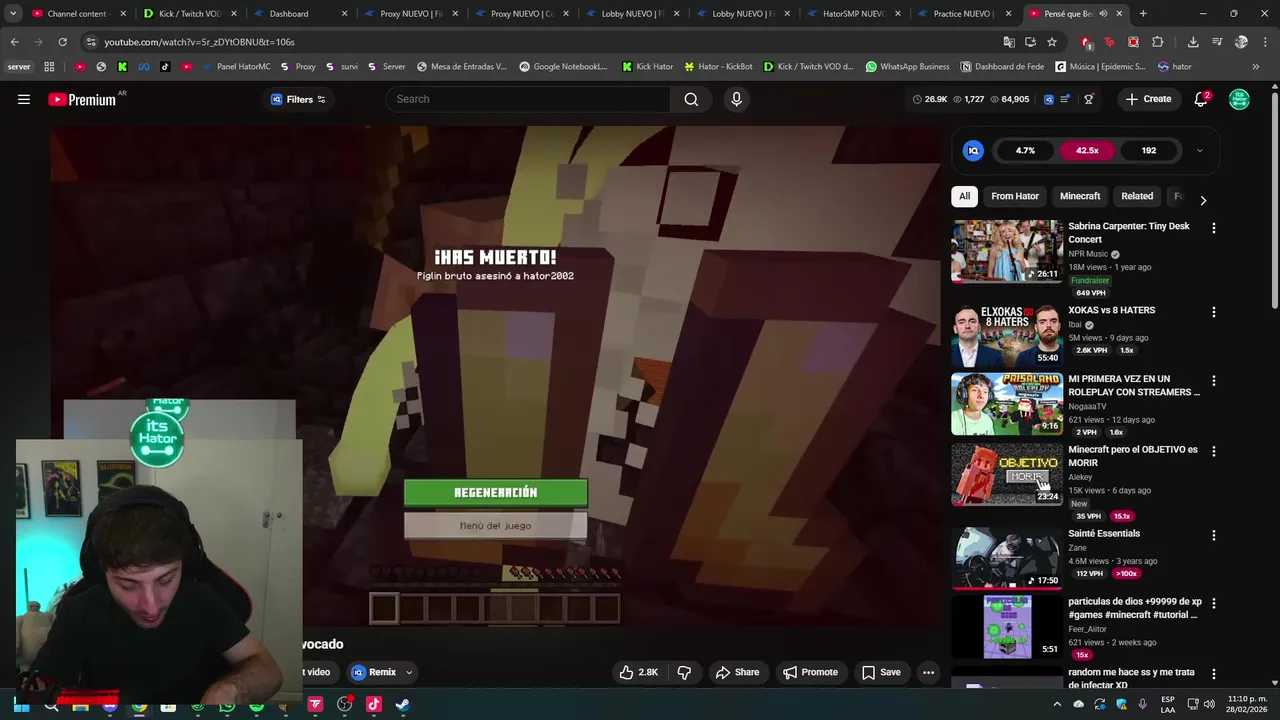Switch to the Channel content browser tab

pyautogui.click(x=79, y=14)
